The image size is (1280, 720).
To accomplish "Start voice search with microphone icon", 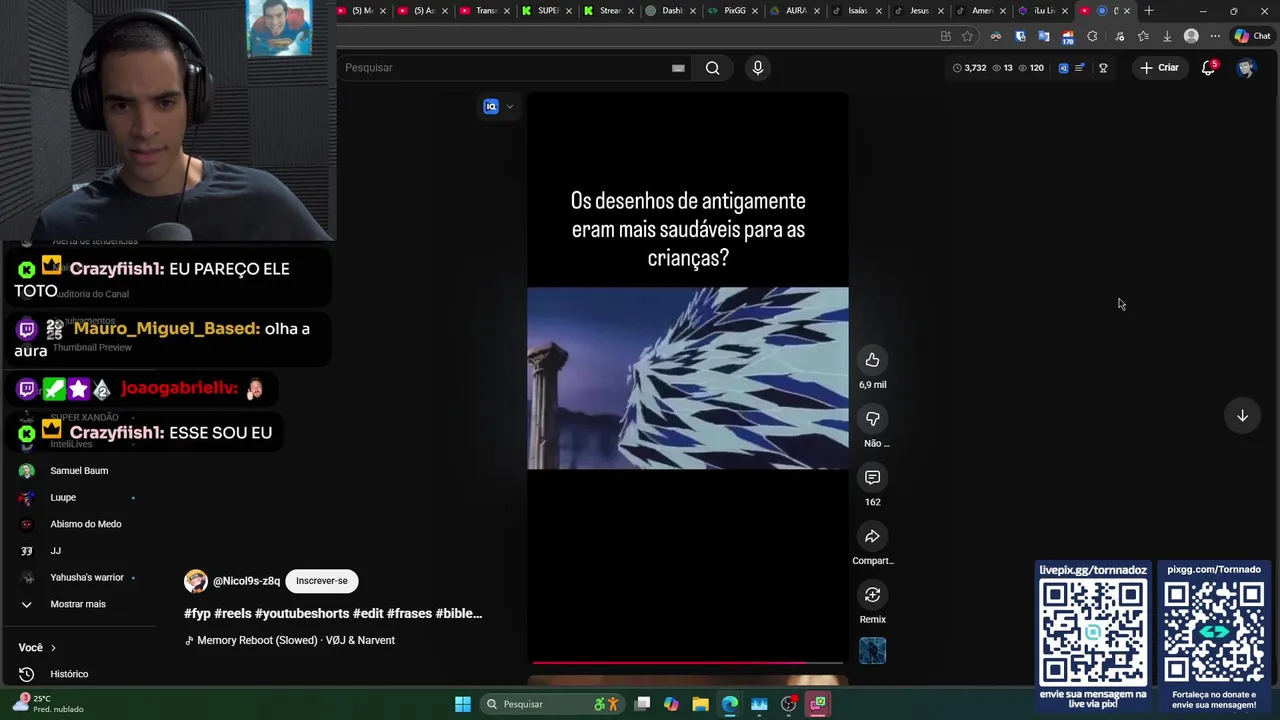I will click(x=757, y=68).
